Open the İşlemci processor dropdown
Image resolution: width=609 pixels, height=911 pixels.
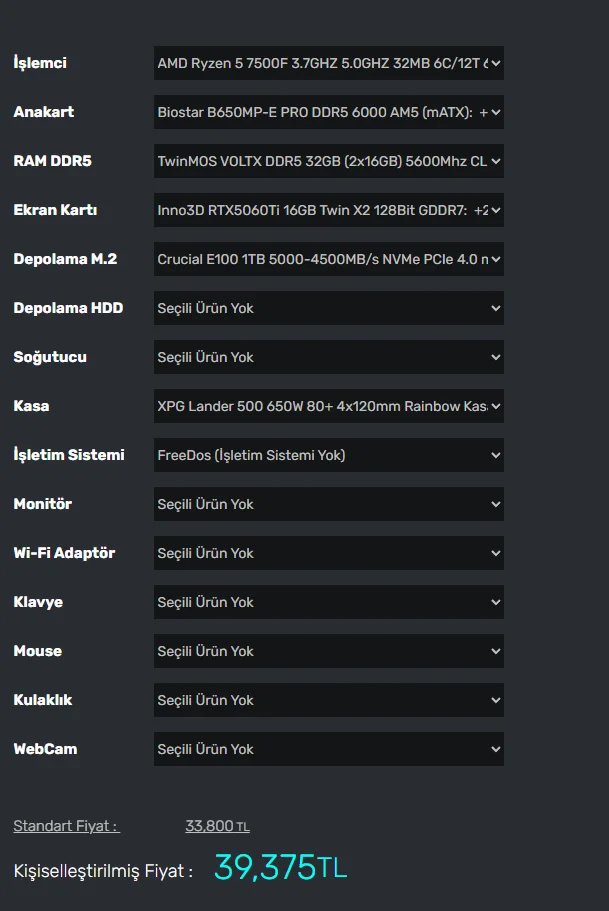(328, 64)
